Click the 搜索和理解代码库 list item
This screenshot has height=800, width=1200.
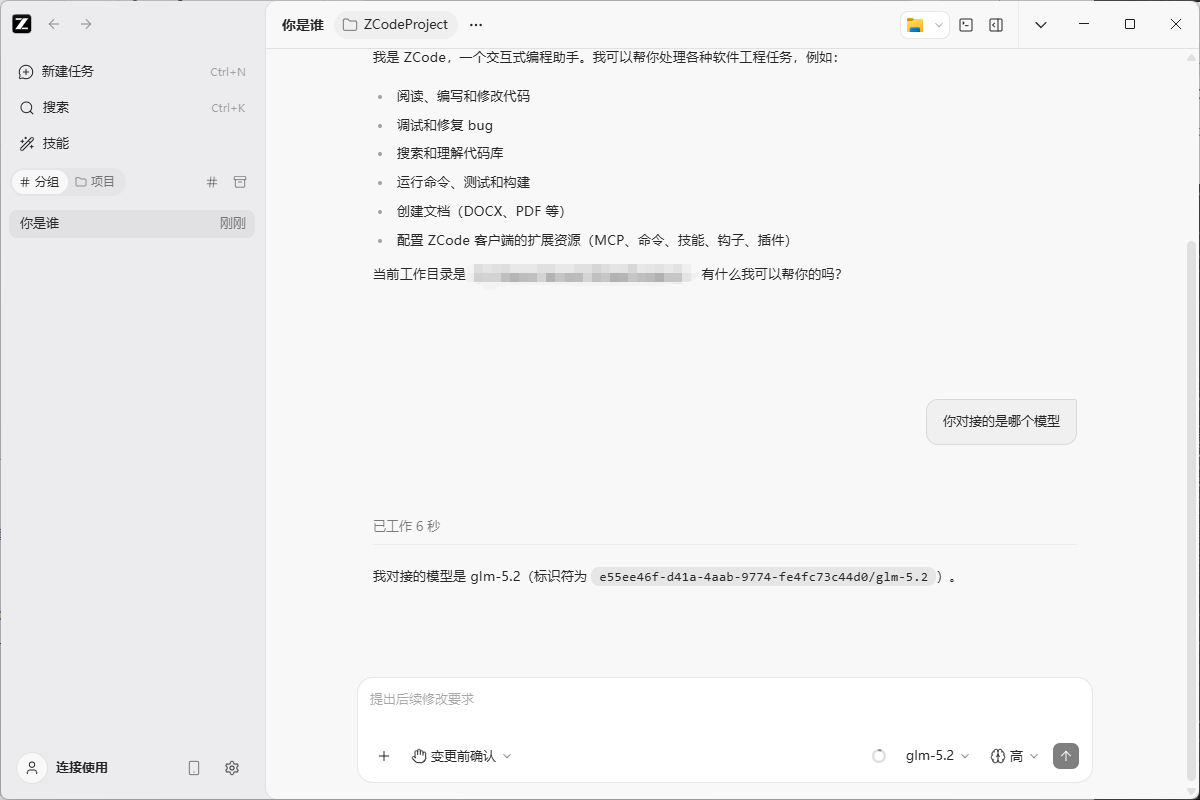tap(450, 154)
